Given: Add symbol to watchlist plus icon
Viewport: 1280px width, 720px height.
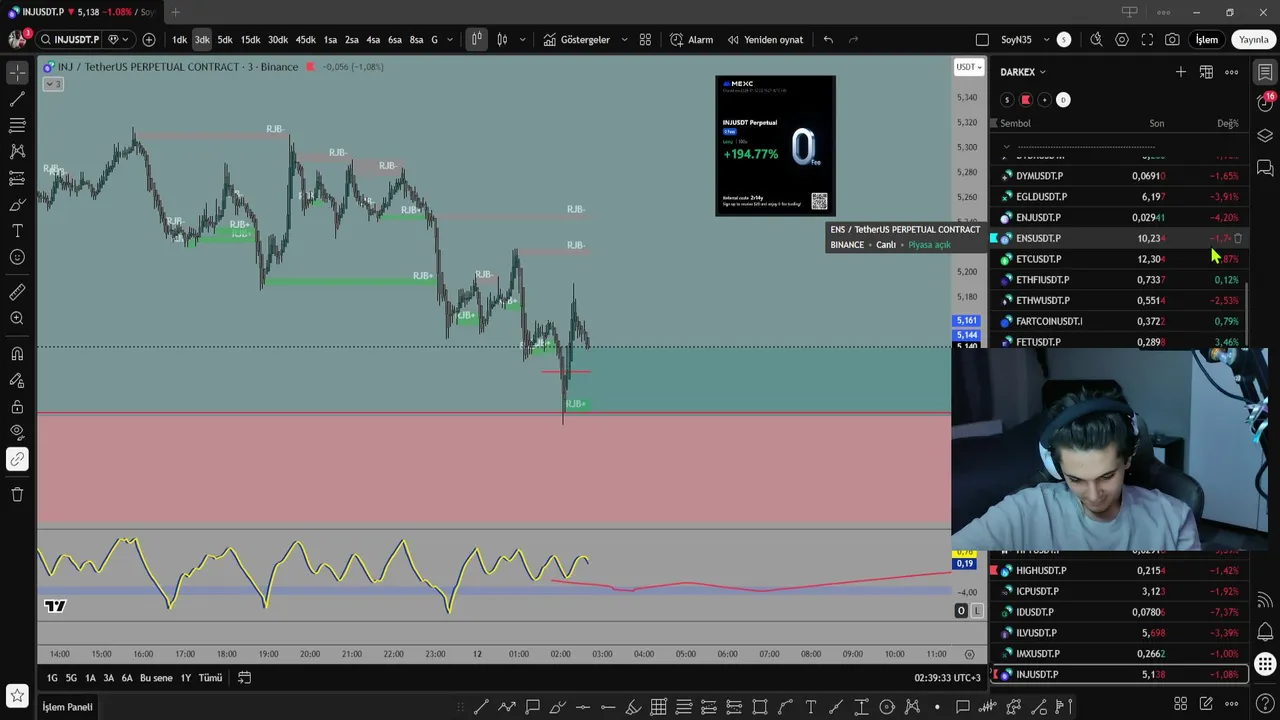Looking at the screenshot, I should point(1181,72).
